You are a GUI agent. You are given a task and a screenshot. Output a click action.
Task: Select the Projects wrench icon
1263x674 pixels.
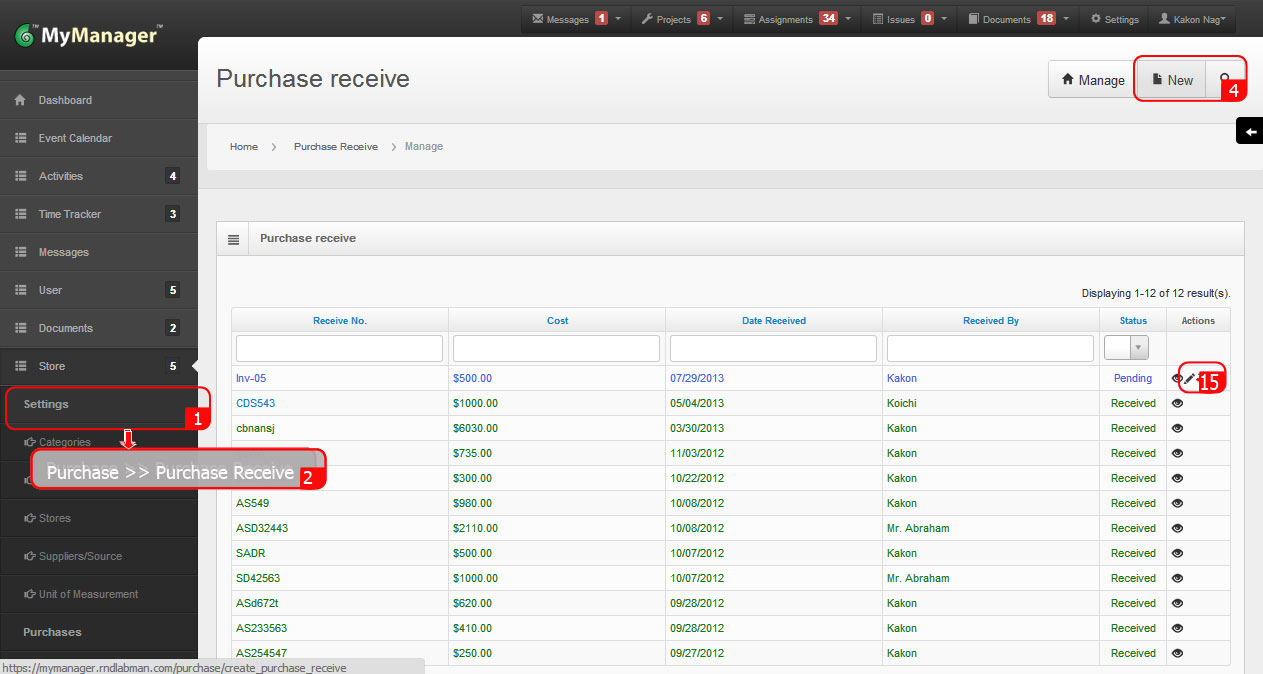pyautogui.click(x=650, y=18)
